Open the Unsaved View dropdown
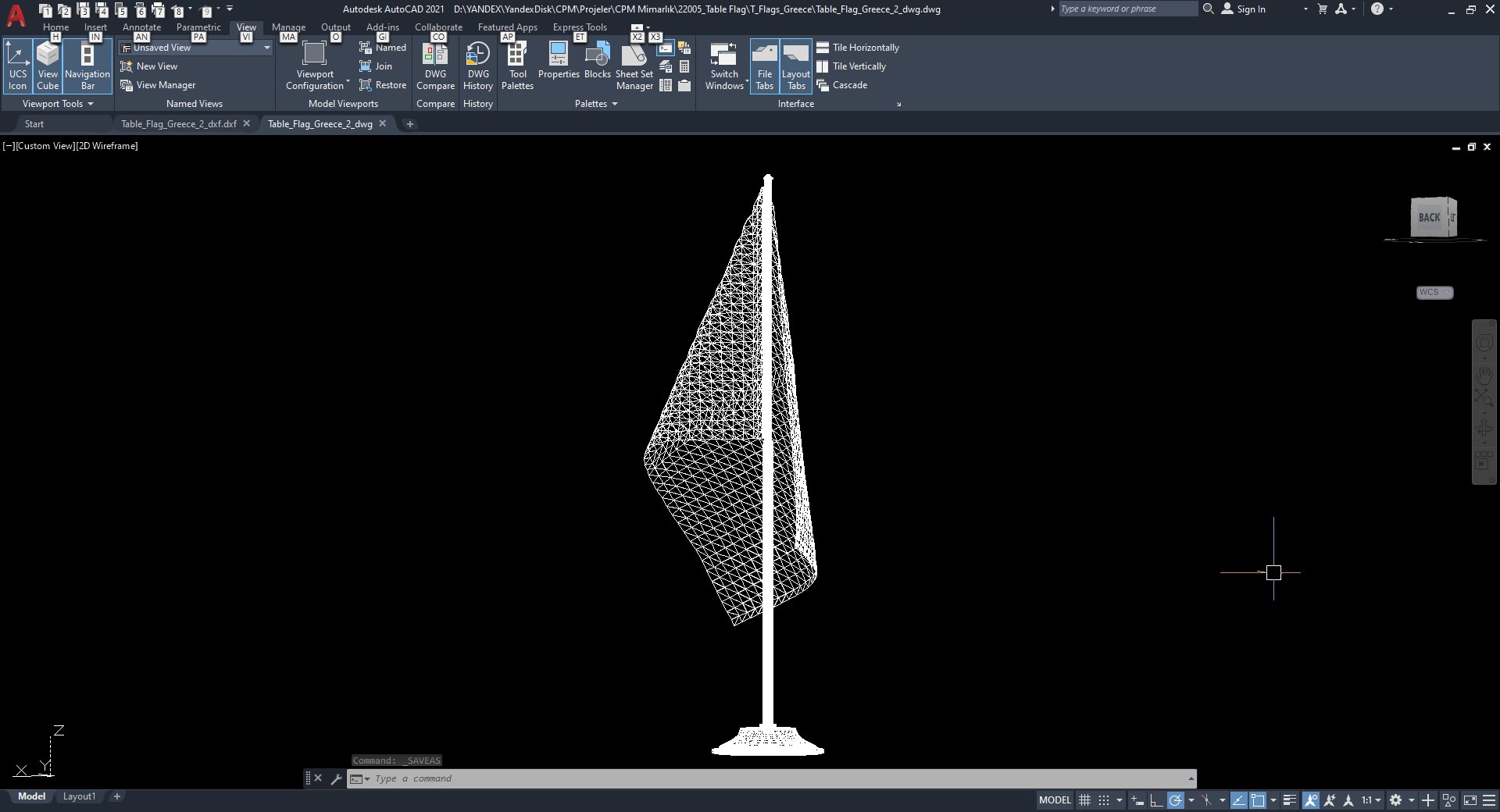This screenshot has width=1500, height=812. tap(195, 48)
